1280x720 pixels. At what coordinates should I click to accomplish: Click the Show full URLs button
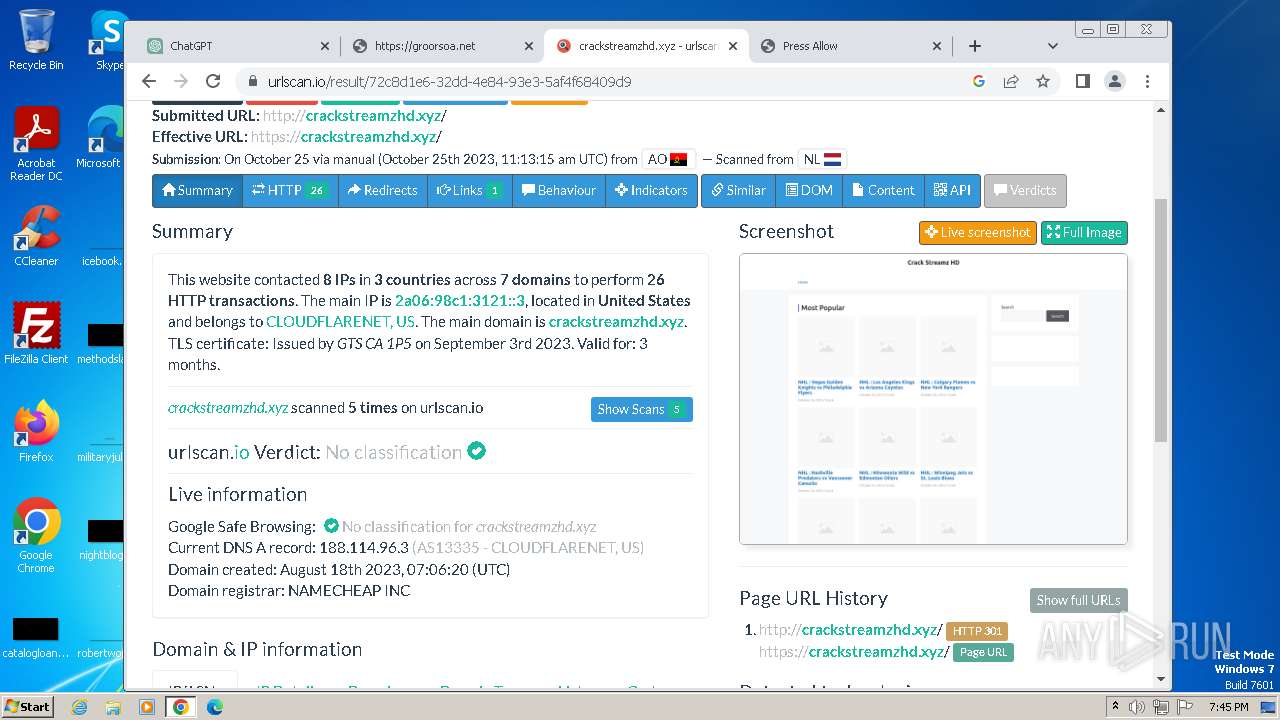click(x=1079, y=600)
